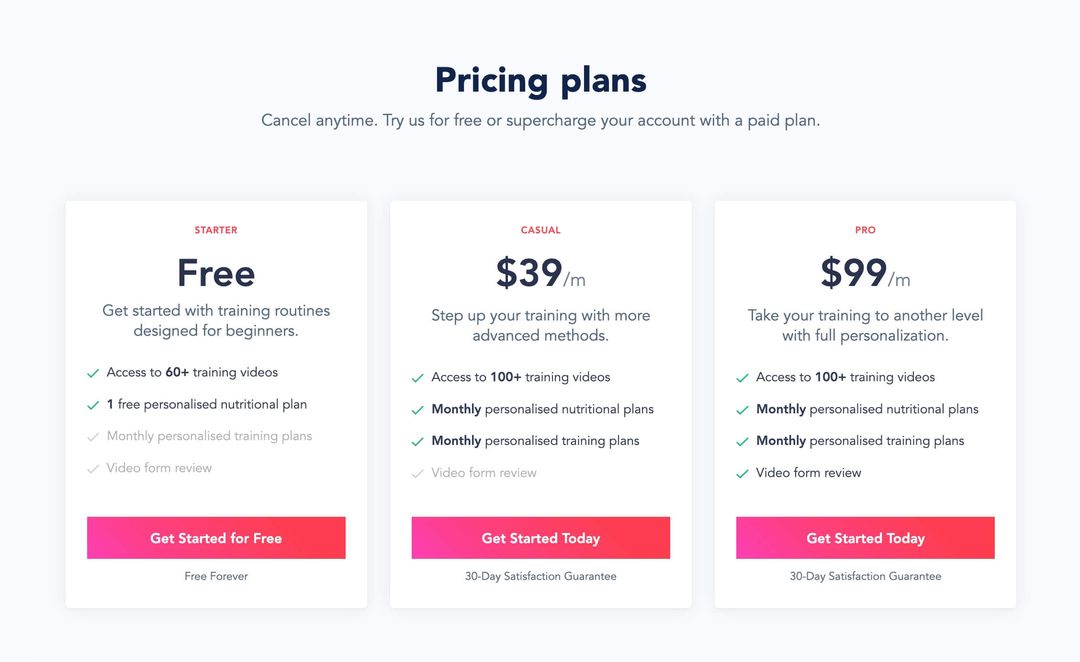Select the STARTER plan card

(216, 229)
